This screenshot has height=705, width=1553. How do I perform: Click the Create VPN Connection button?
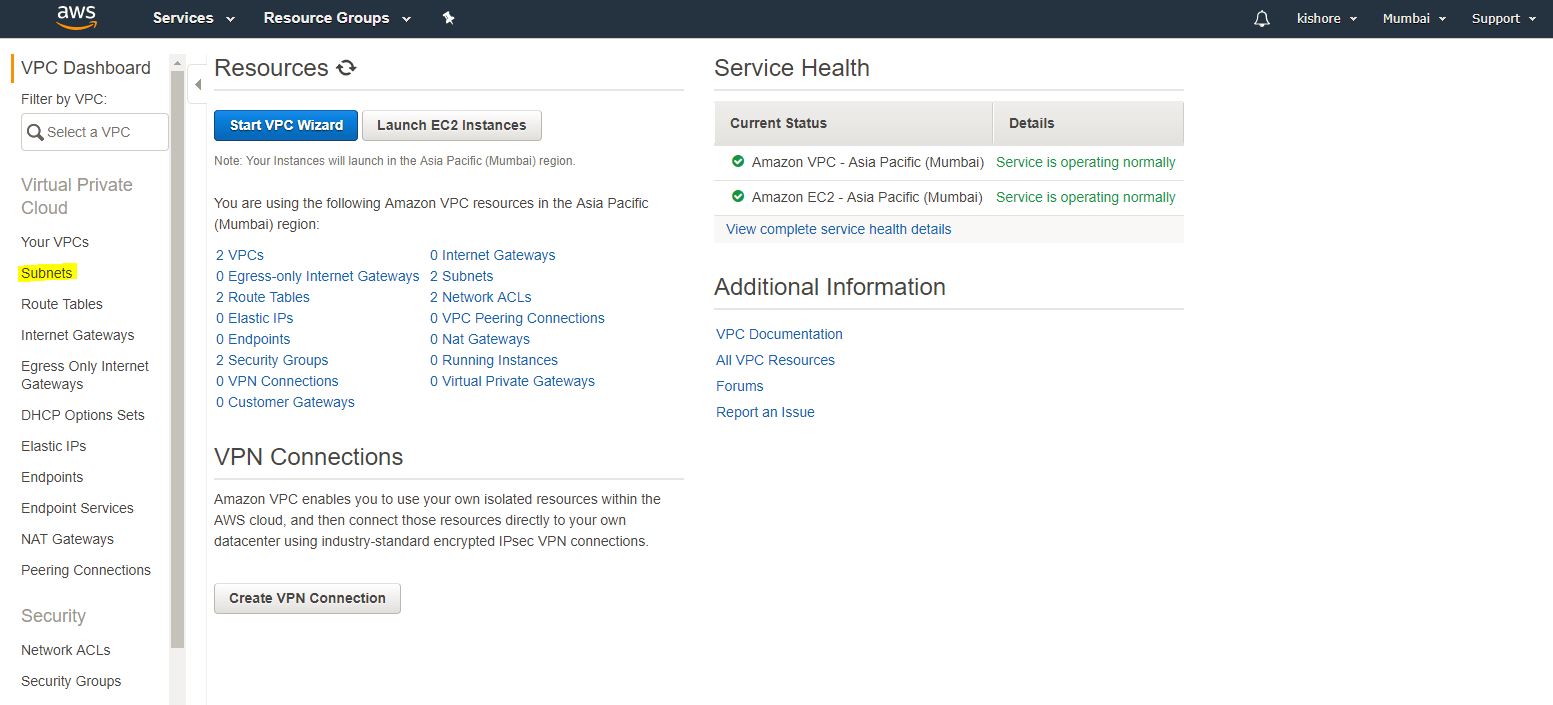pyautogui.click(x=307, y=598)
